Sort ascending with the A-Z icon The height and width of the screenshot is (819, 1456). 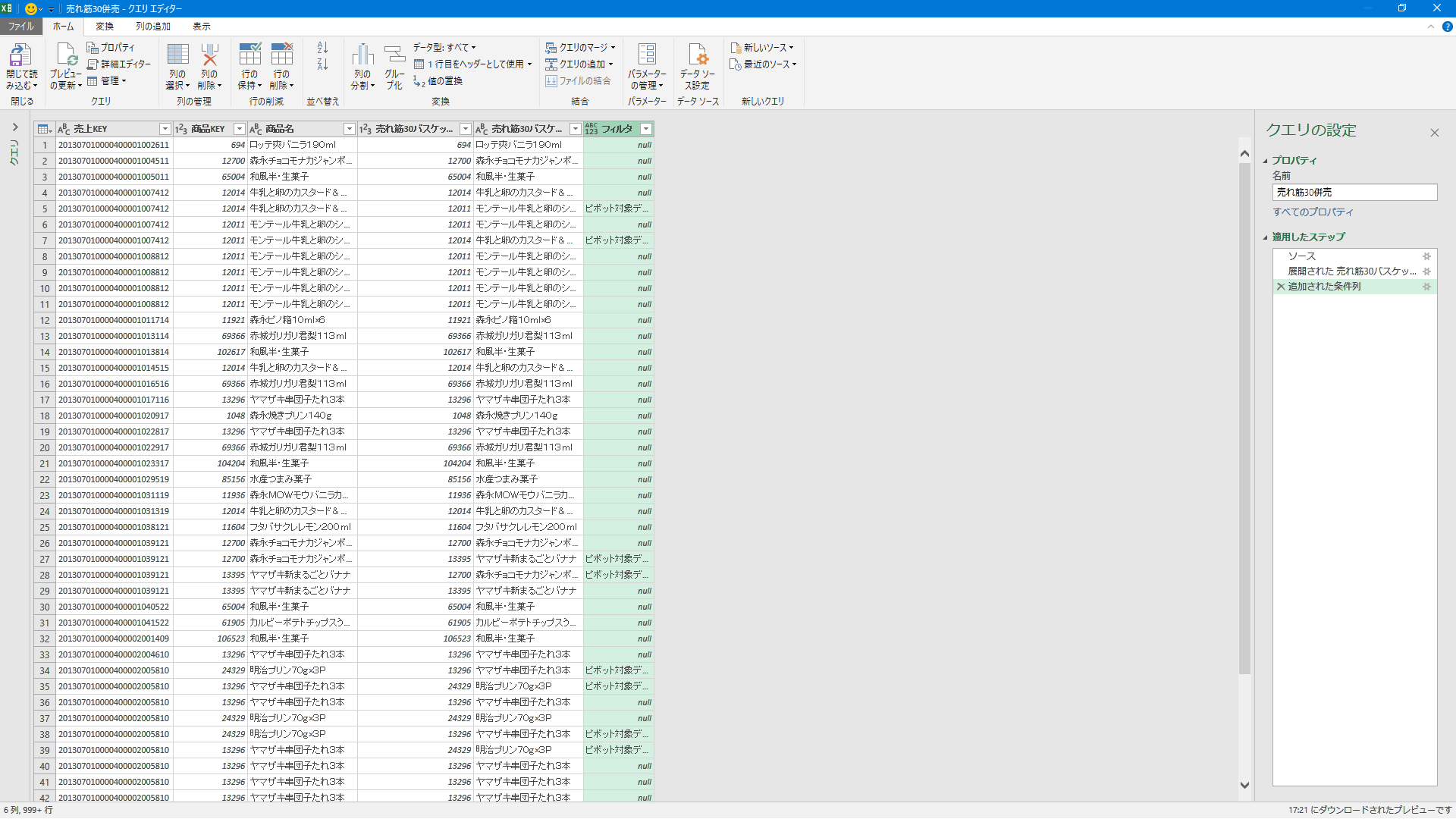[x=322, y=48]
